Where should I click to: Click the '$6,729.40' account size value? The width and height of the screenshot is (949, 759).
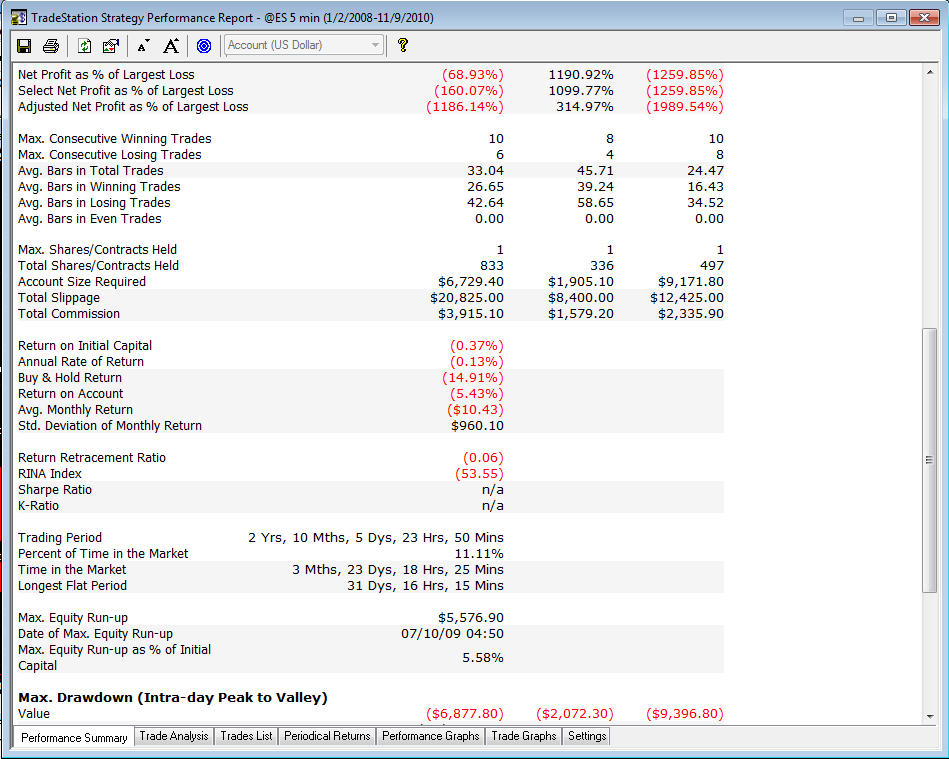point(471,281)
